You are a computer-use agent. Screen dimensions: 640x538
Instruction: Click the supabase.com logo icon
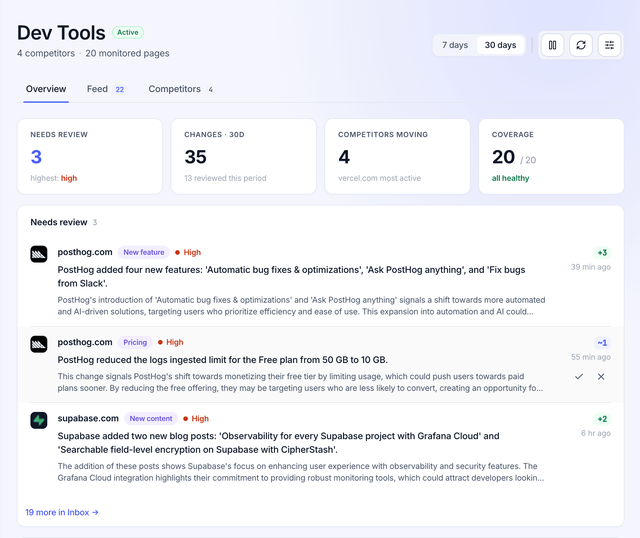39,420
